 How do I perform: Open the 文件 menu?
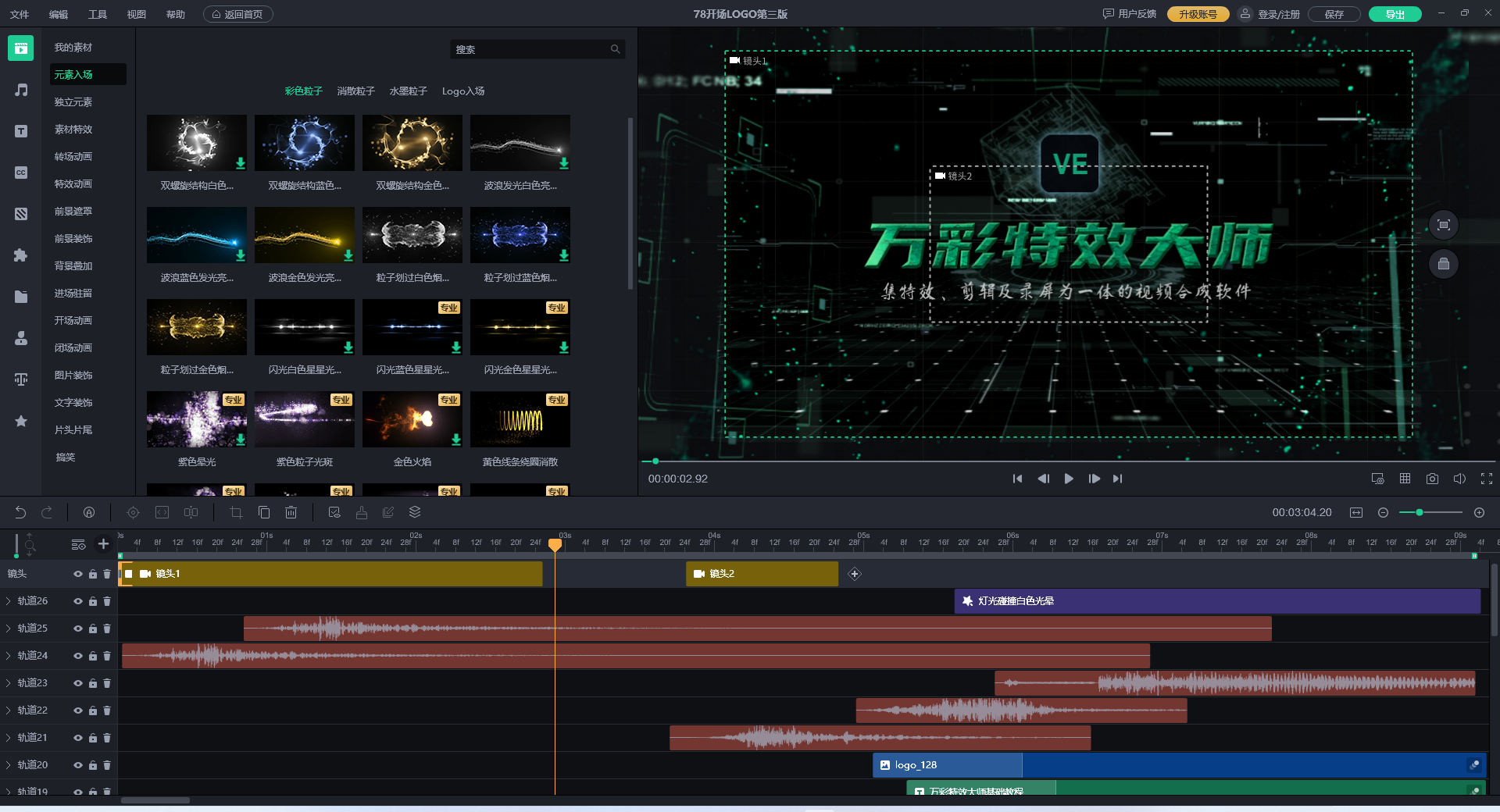20,14
